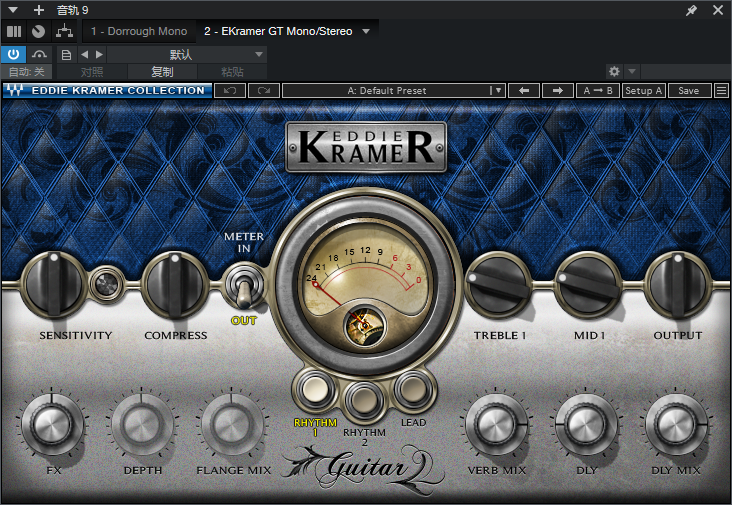Click the FX knob
This screenshot has width=732, height=505.
(x=52, y=425)
